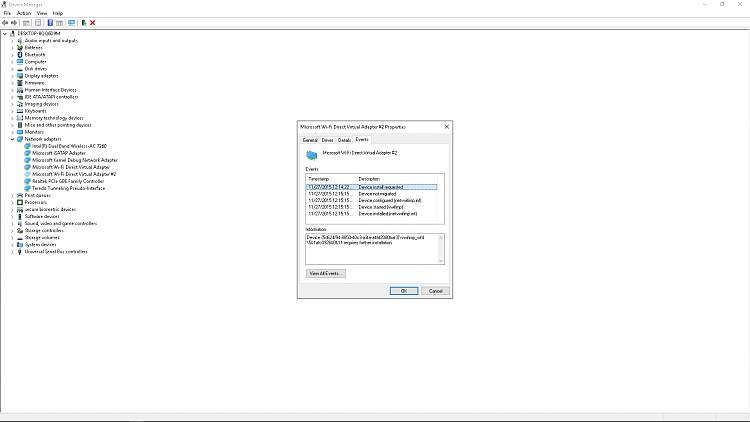Expand the Secure biometric devices node
The height and width of the screenshot is (422, 750).
pos(12,210)
